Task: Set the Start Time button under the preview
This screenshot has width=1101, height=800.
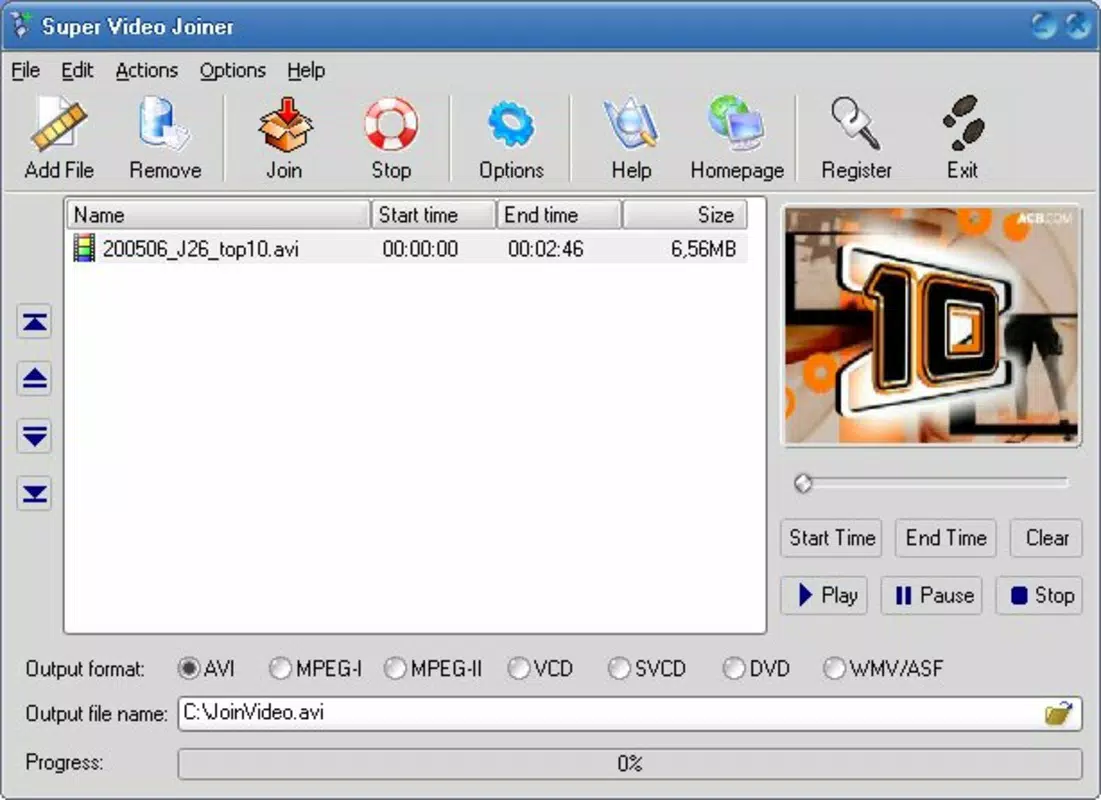Action: pos(831,538)
